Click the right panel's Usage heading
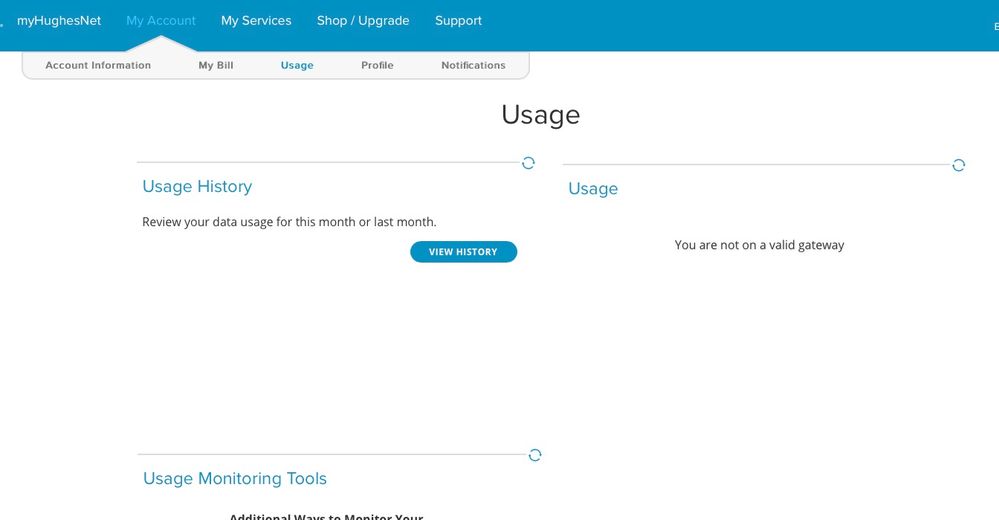Viewport: 999px width, 520px height. click(593, 189)
